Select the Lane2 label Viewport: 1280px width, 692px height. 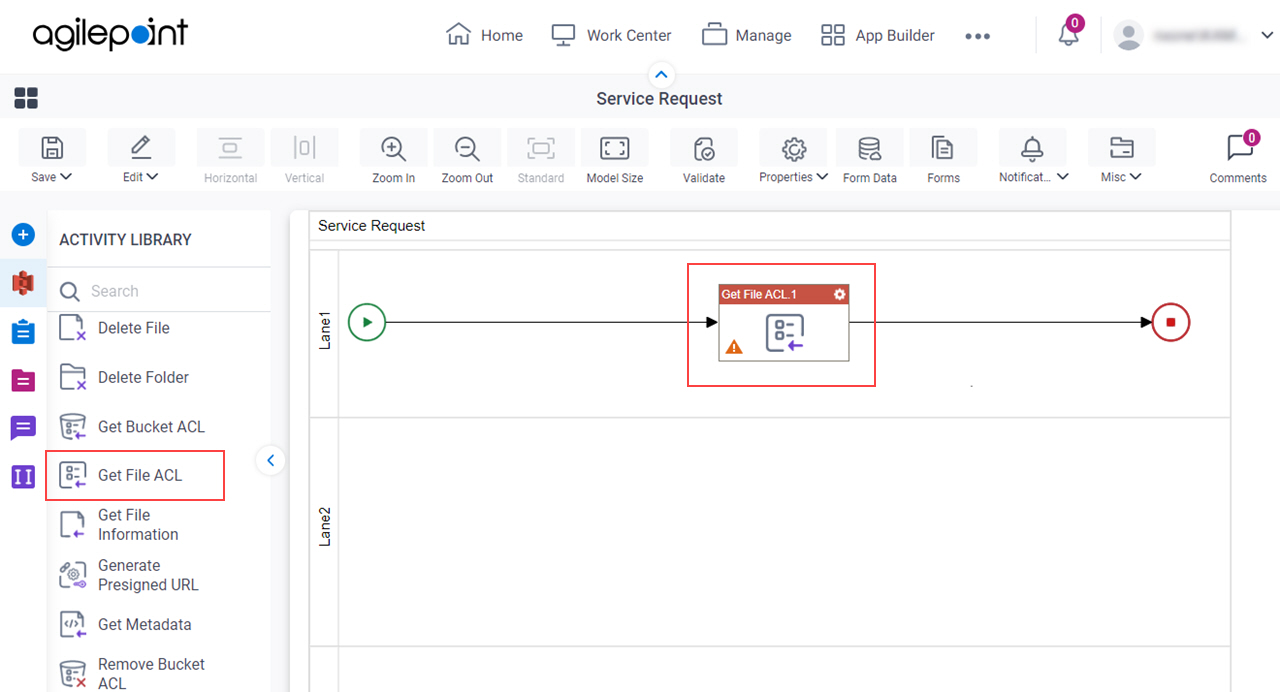(x=324, y=526)
